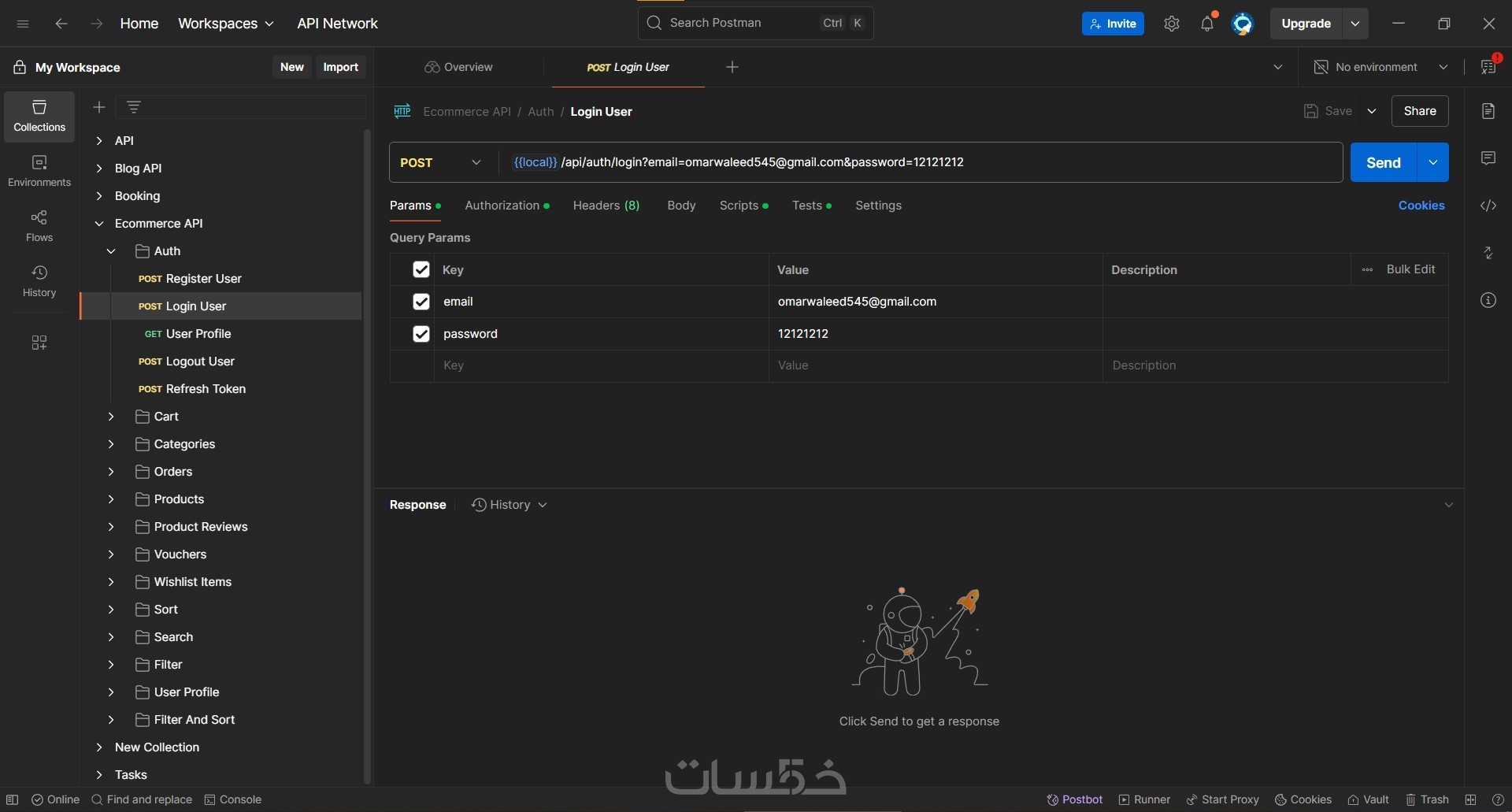Open the Upgrade dropdown arrow

click(1355, 24)
